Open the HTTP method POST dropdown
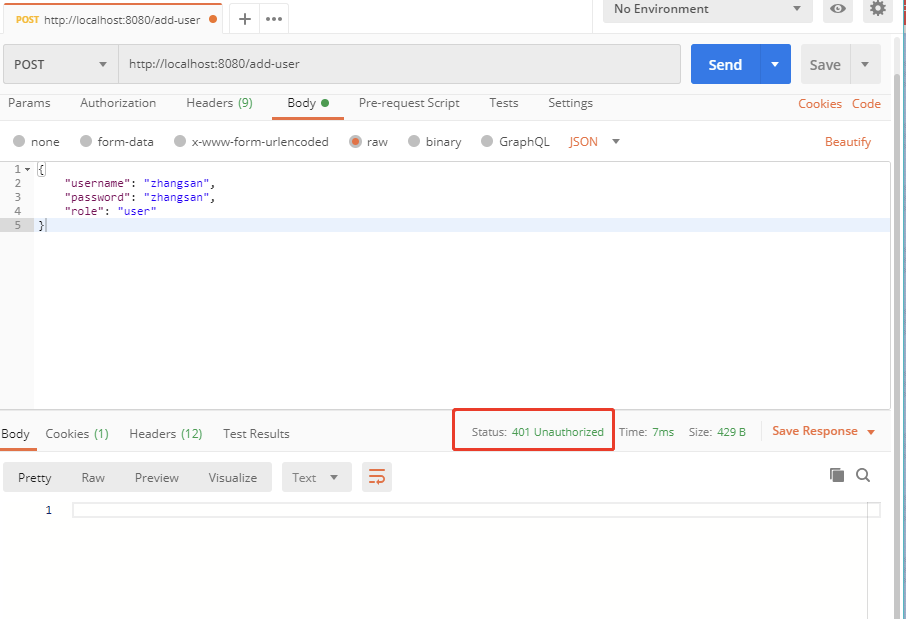 pyautogui.click(x=61, y=64)
